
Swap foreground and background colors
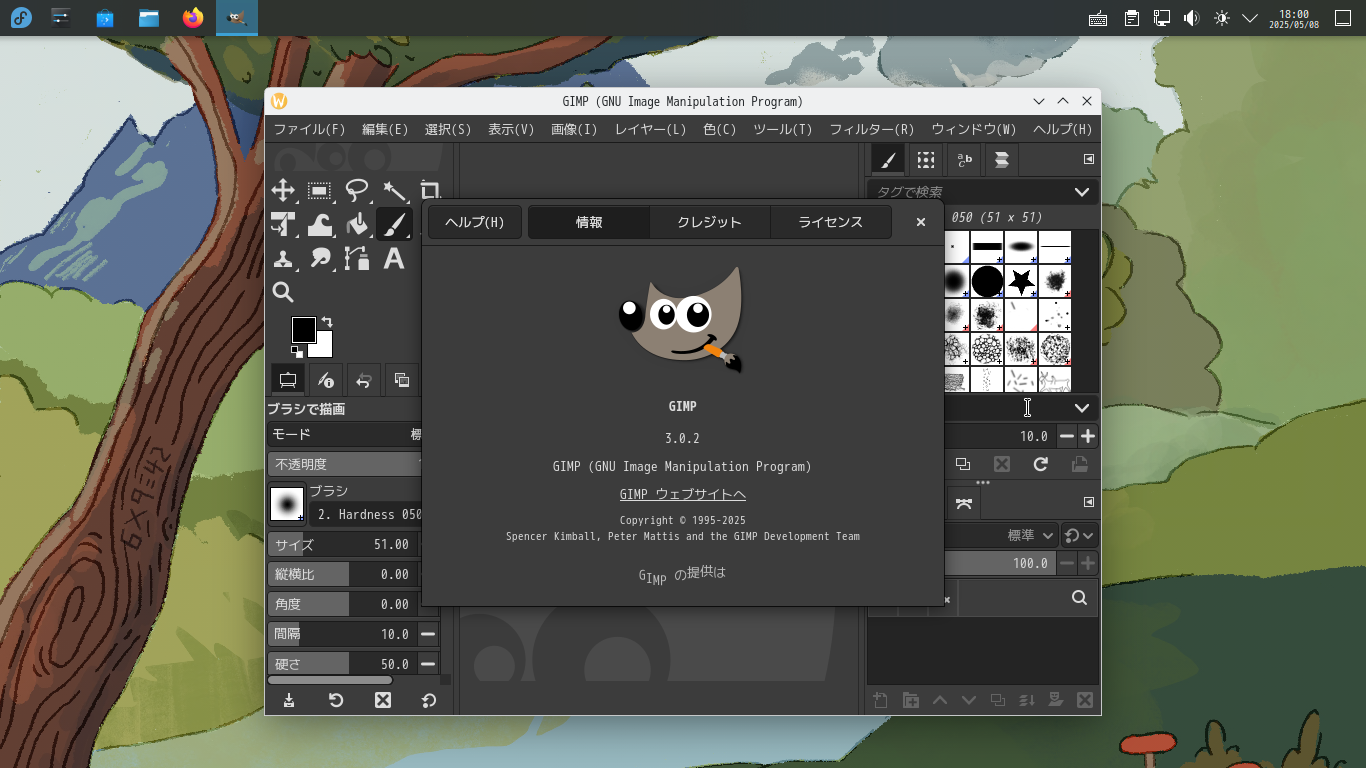point(327,322)
